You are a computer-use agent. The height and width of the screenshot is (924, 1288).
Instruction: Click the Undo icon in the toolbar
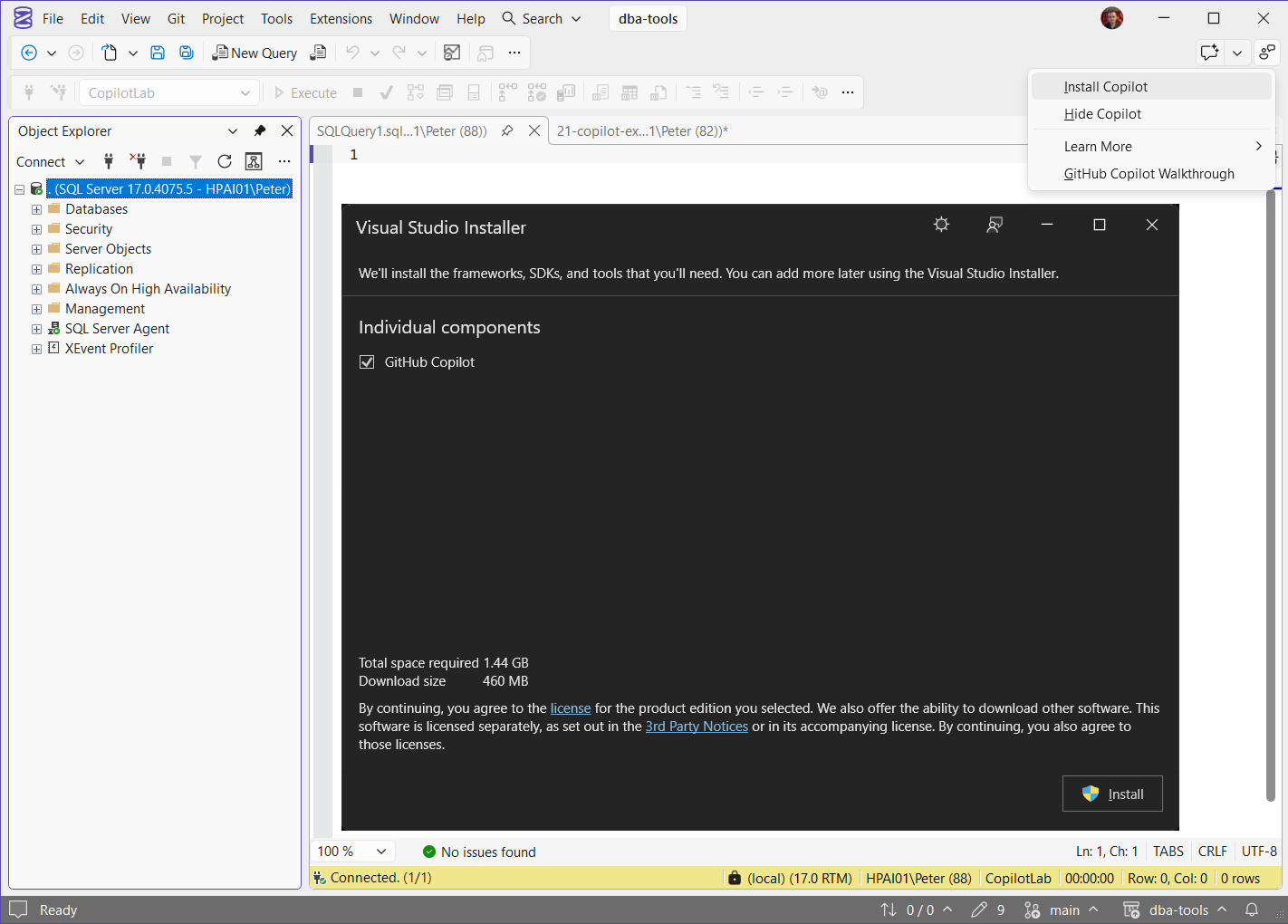[352, 53]
